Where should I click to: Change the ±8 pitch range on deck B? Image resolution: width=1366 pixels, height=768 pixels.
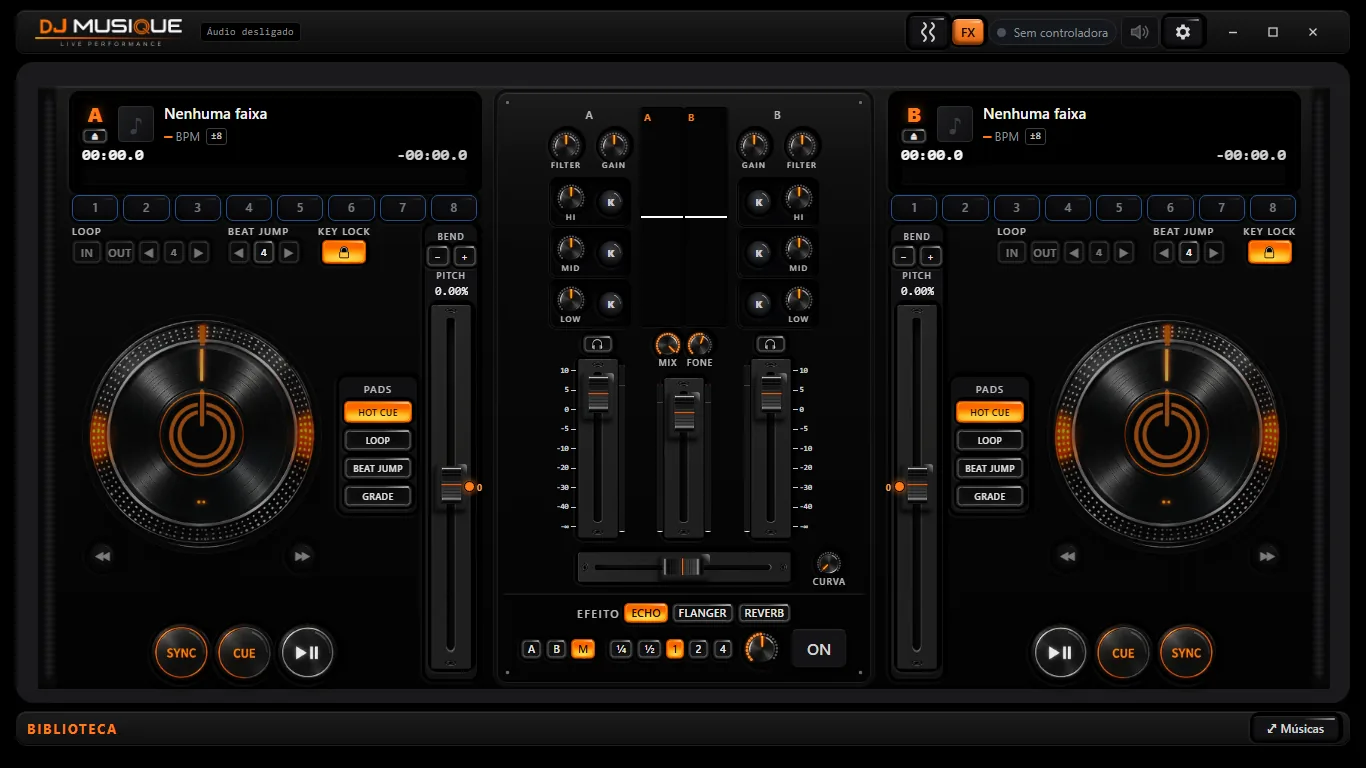(x=1036, y=137)
